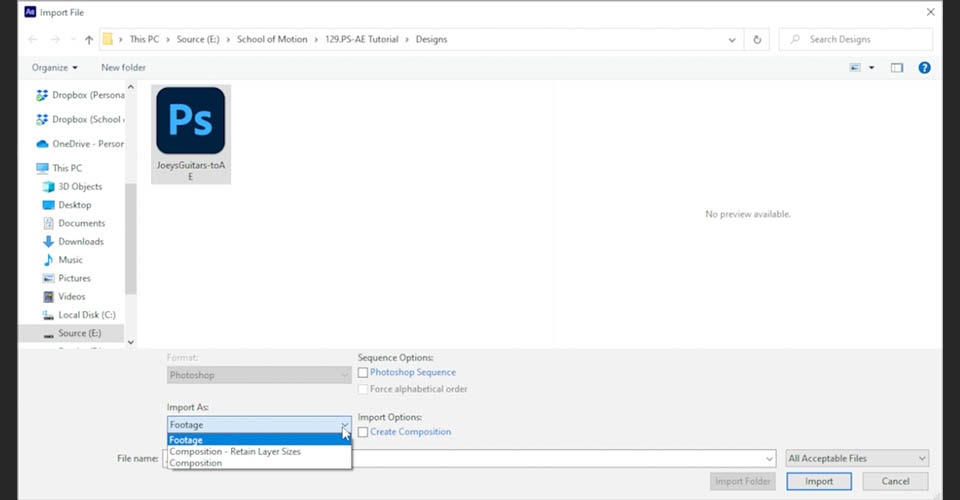Open the view layout options icon

coord(855,67)
